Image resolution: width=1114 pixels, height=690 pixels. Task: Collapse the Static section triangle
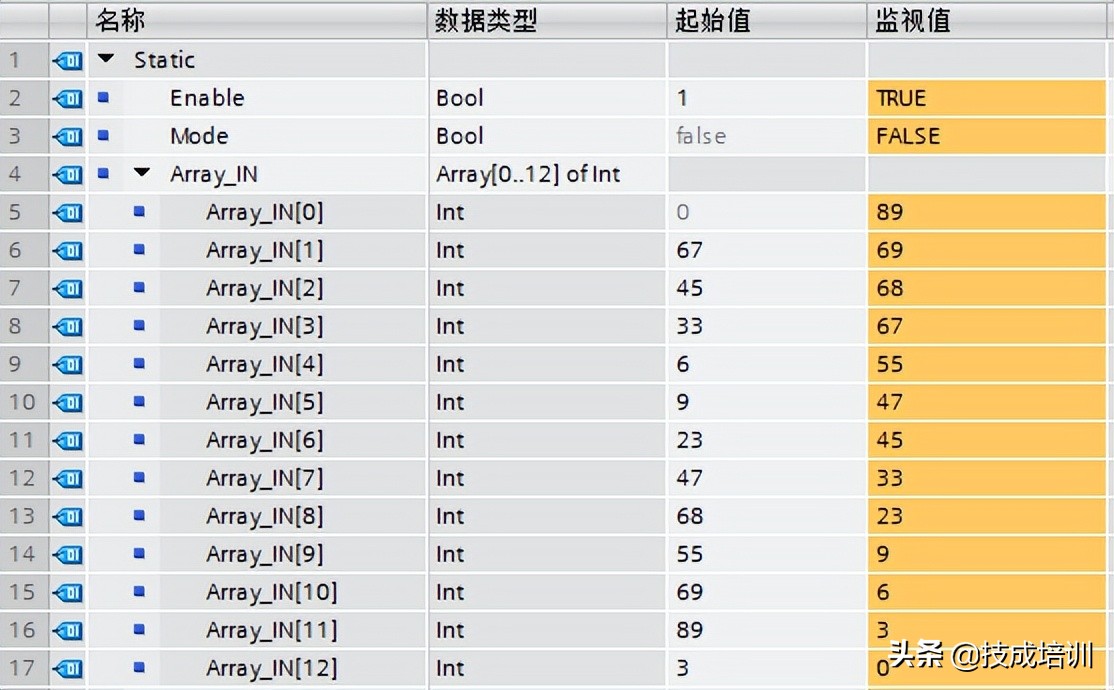coord(107,59)
